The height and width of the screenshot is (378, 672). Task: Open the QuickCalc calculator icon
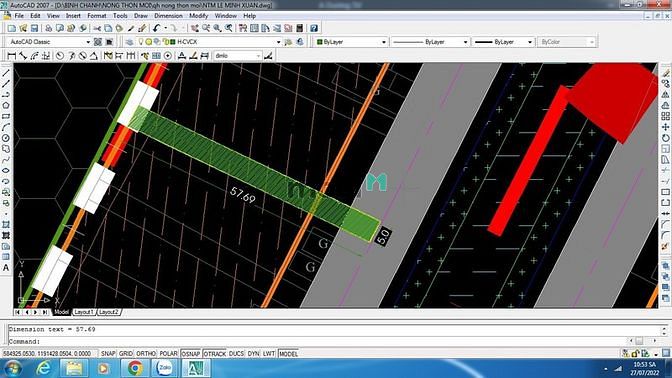(x=300, y=28)
